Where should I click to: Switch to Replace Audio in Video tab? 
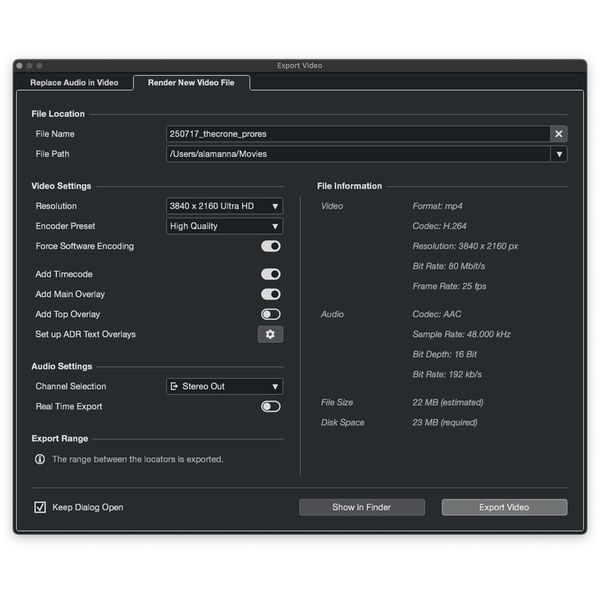(72, 82)
